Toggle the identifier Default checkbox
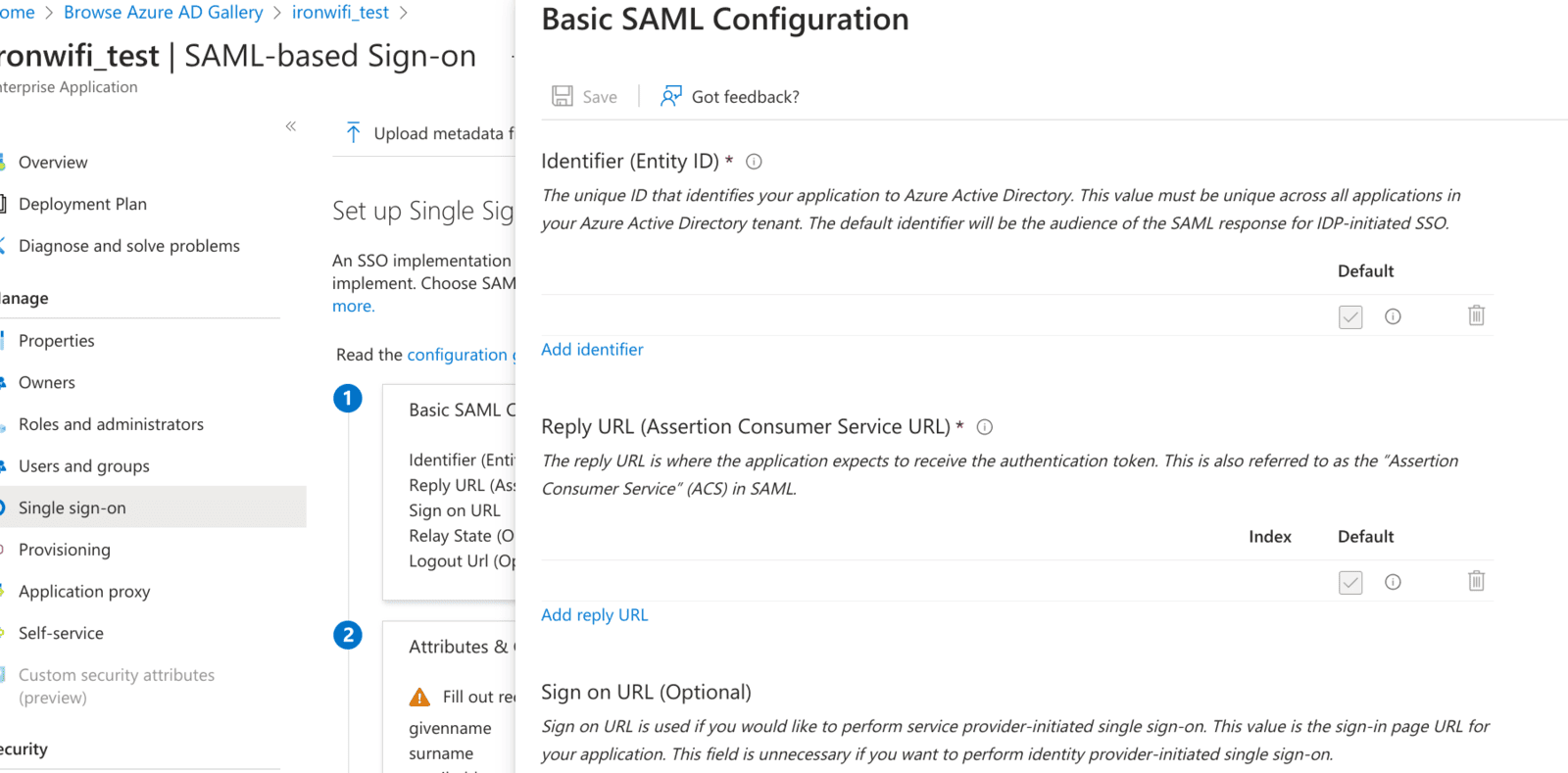Screen dimensions: 1568x773 coord(1350,316)
